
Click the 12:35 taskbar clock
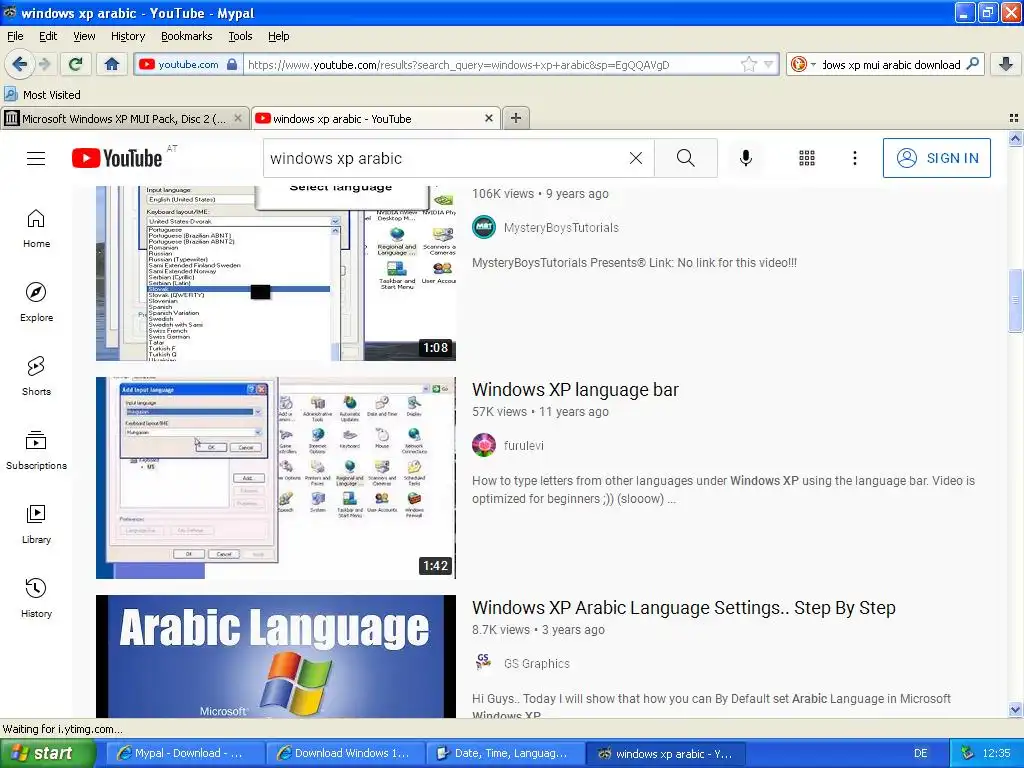coord(997,753)
